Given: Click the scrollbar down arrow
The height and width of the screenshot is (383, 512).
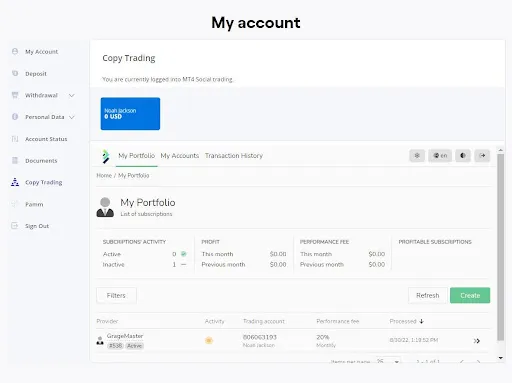Looking at the screenshot, I should tap(500, 358).
